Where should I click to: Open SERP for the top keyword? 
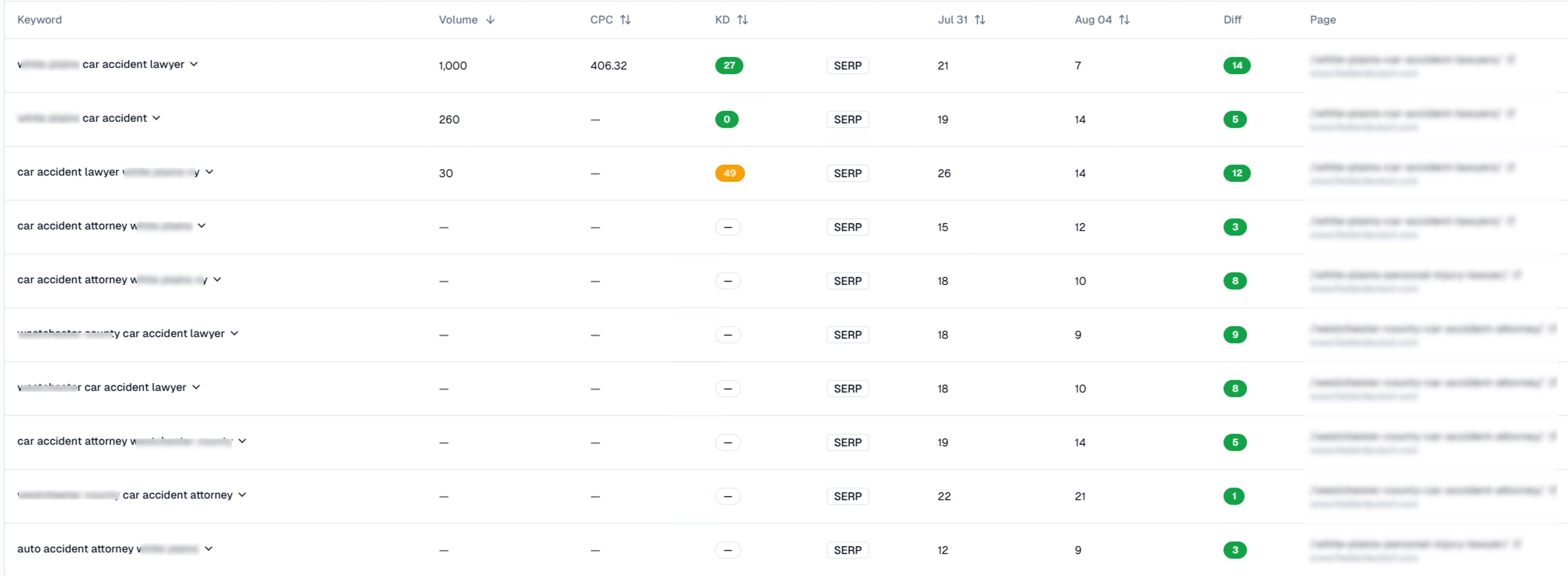(847, 65)
